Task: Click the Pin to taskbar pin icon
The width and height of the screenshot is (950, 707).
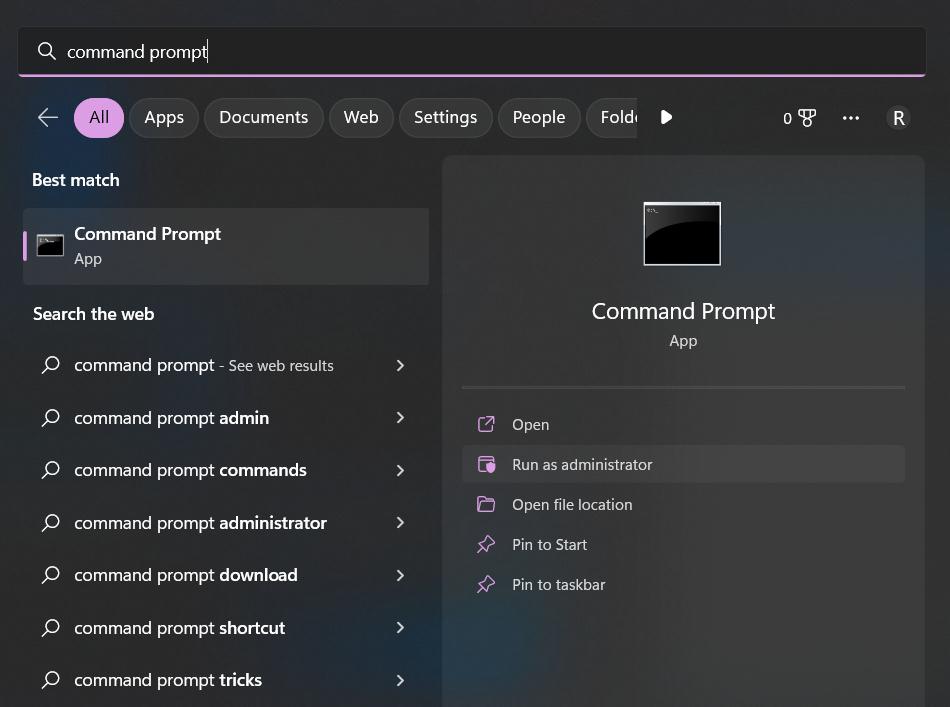Action: (x=486, y=584)
